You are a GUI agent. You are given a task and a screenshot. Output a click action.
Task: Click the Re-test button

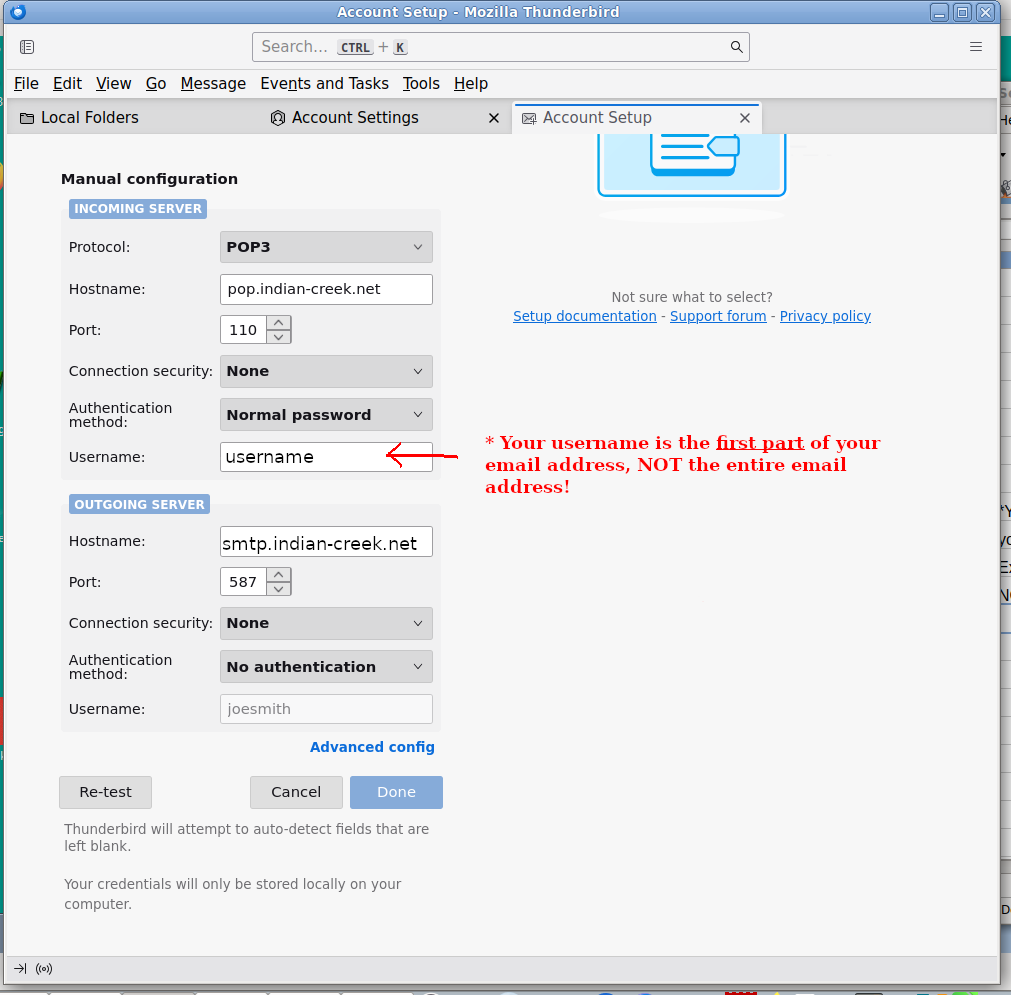tap(105, 792)
